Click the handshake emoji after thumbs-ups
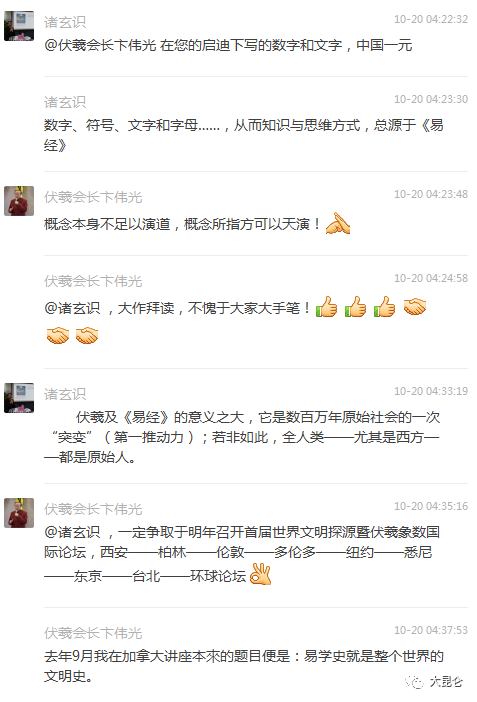 (415, 307)
